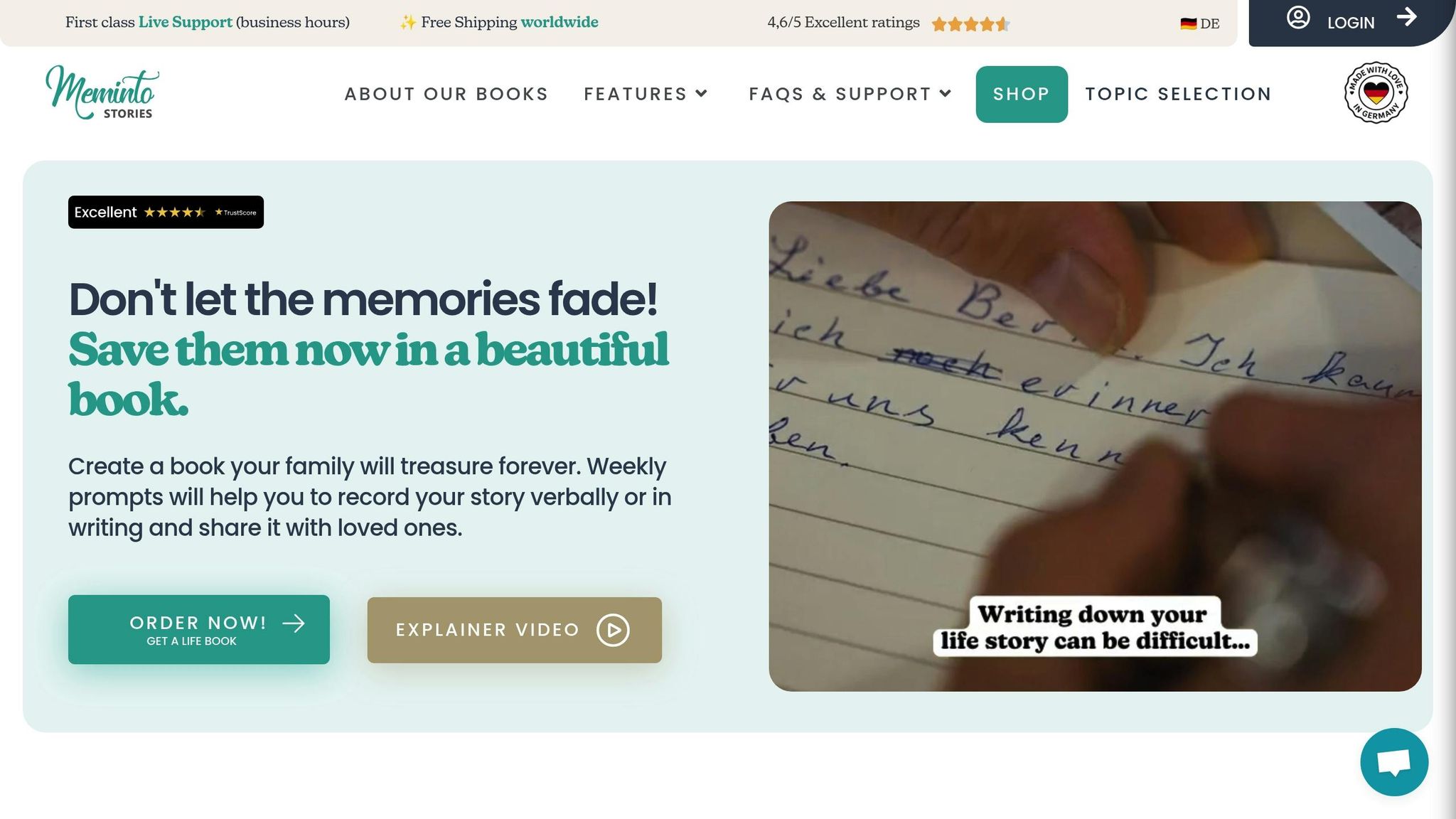Click the LOGIN text

1351,23
